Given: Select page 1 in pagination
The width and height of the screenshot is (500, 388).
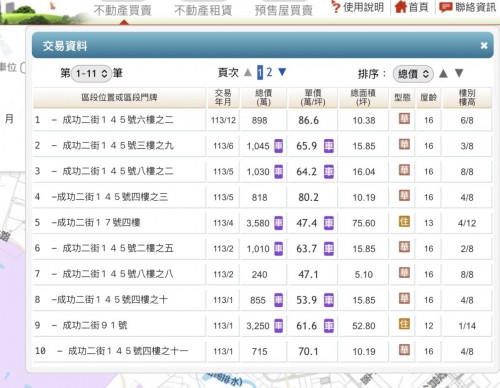Looking at the screenshot, I should coord(260,72).
